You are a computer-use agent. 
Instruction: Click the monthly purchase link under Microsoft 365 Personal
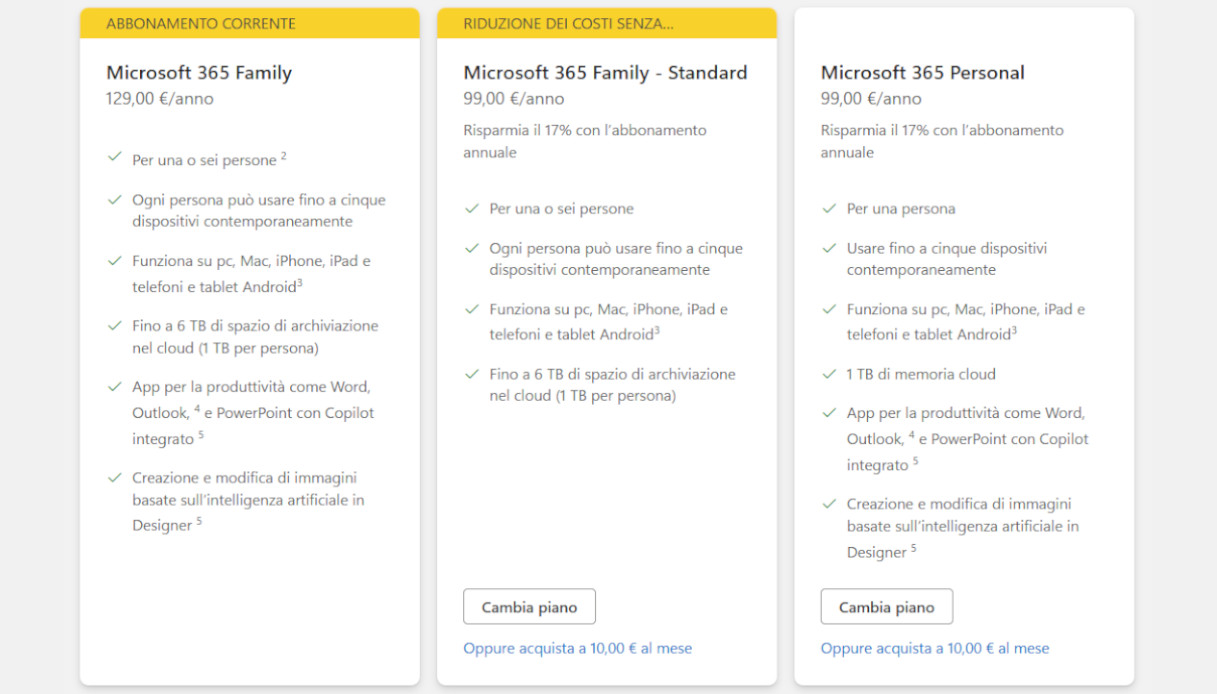(934, 648)
